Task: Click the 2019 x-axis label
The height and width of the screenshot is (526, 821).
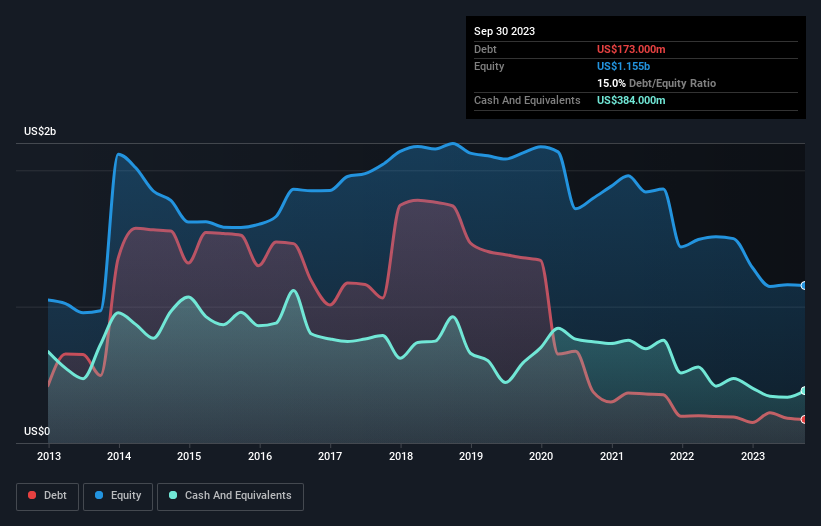Action: (x=471, y=456)
